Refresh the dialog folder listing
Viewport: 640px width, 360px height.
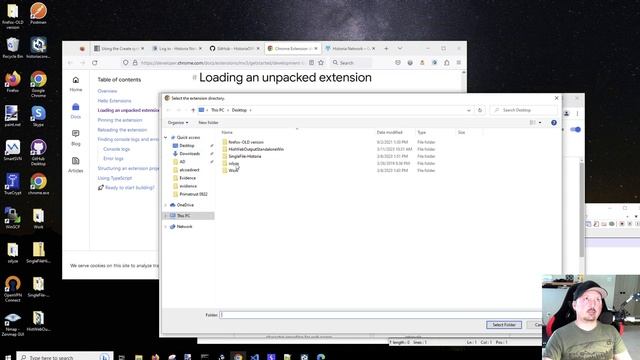coord(480,110)
